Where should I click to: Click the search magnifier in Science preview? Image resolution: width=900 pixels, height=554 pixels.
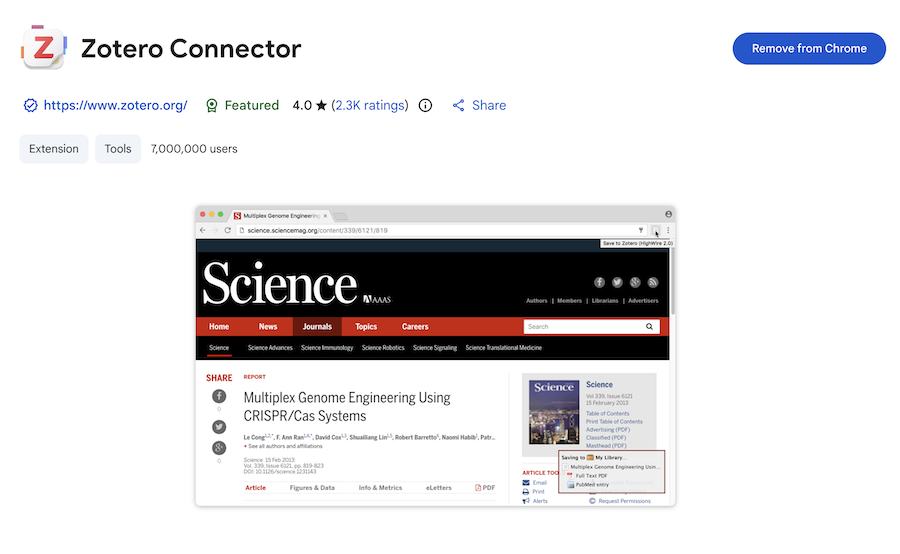click(x=649, y=327)
